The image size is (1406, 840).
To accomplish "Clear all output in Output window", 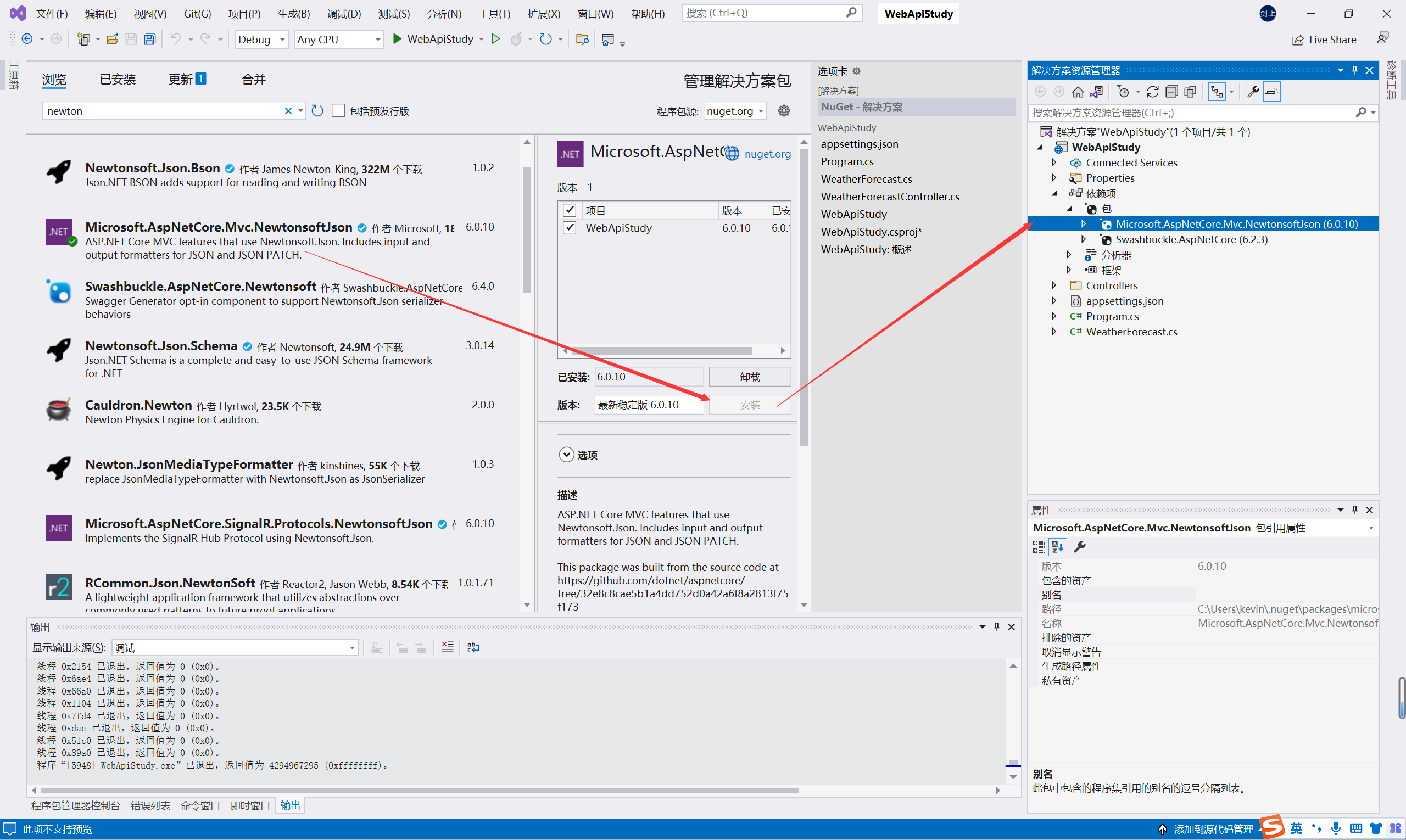I will point(447,647).
